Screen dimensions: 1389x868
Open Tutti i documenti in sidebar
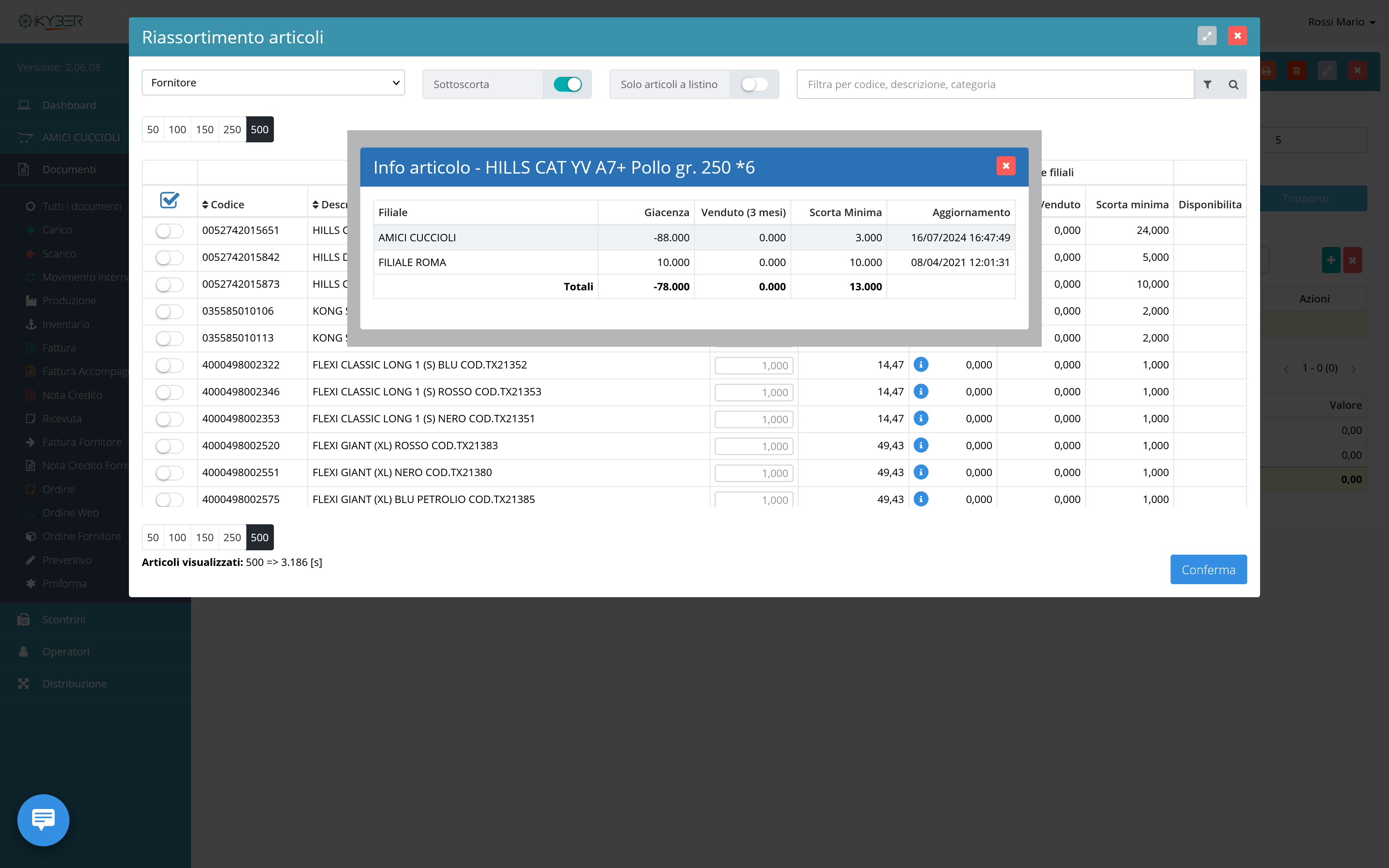pos(82,206)
